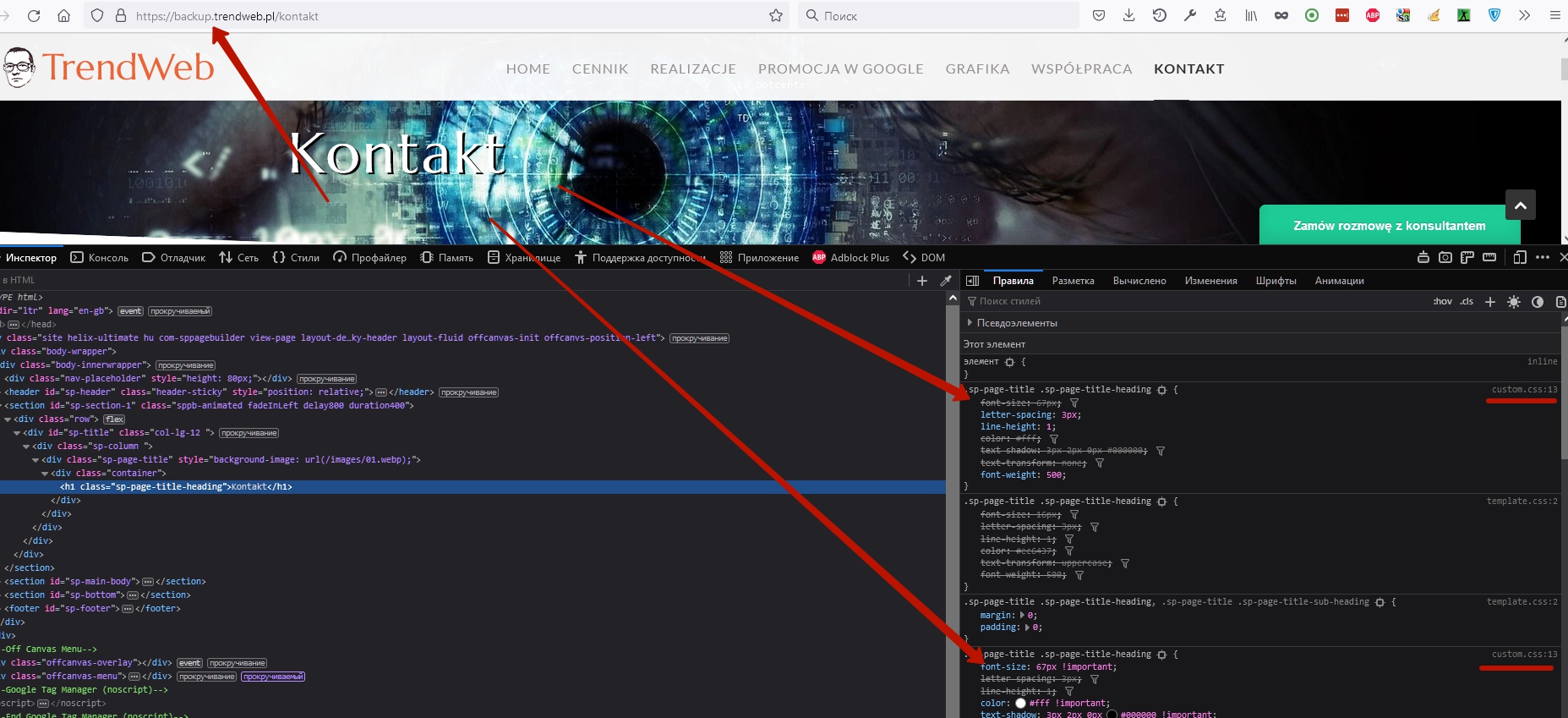Click the Zamów rozmowę z konsultantem button
The width and height of the screenshot is (1568, 718).
point(1389,226)
